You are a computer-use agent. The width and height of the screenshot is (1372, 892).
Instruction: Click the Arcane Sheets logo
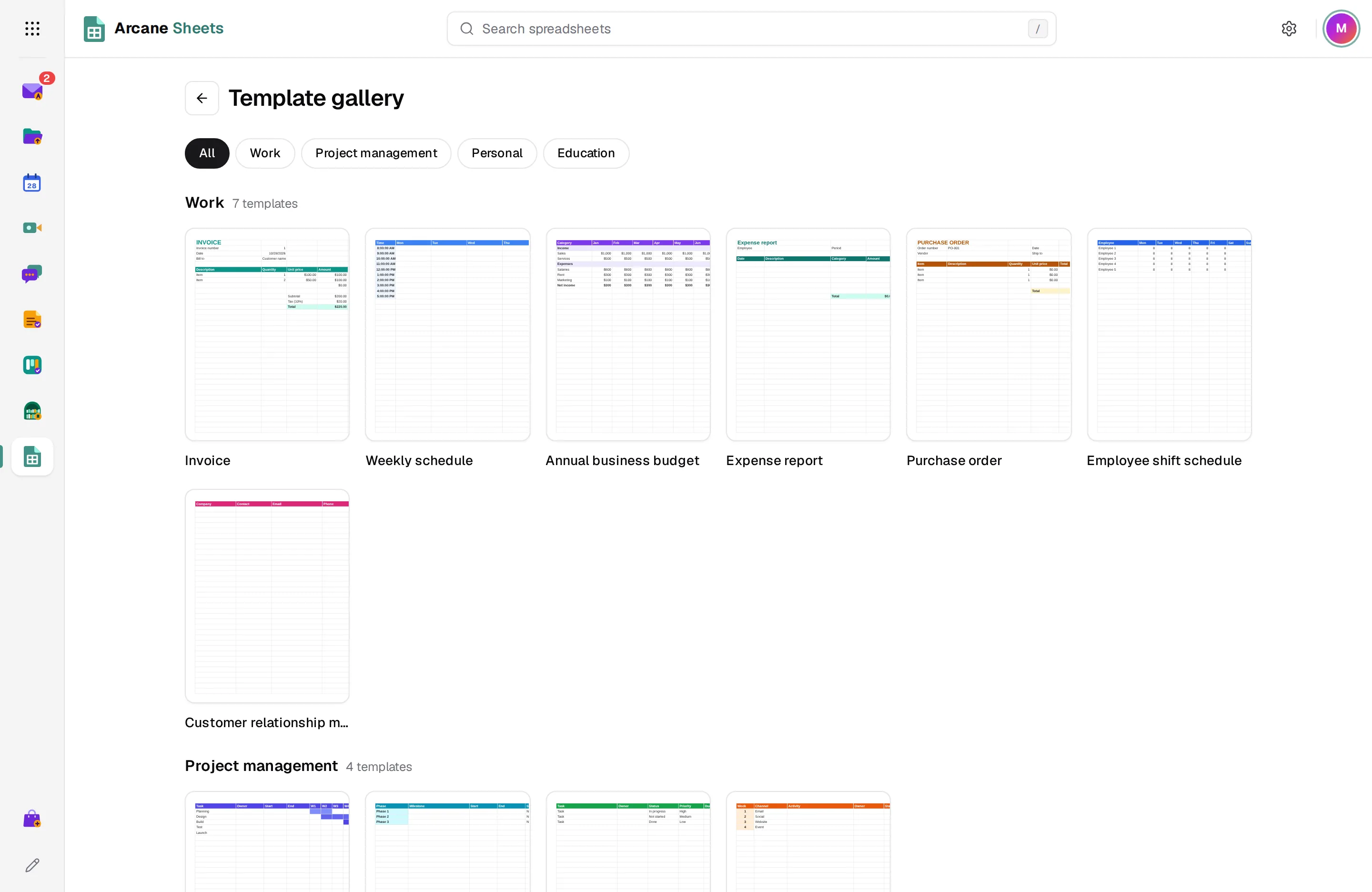click(x=153, y=28)
